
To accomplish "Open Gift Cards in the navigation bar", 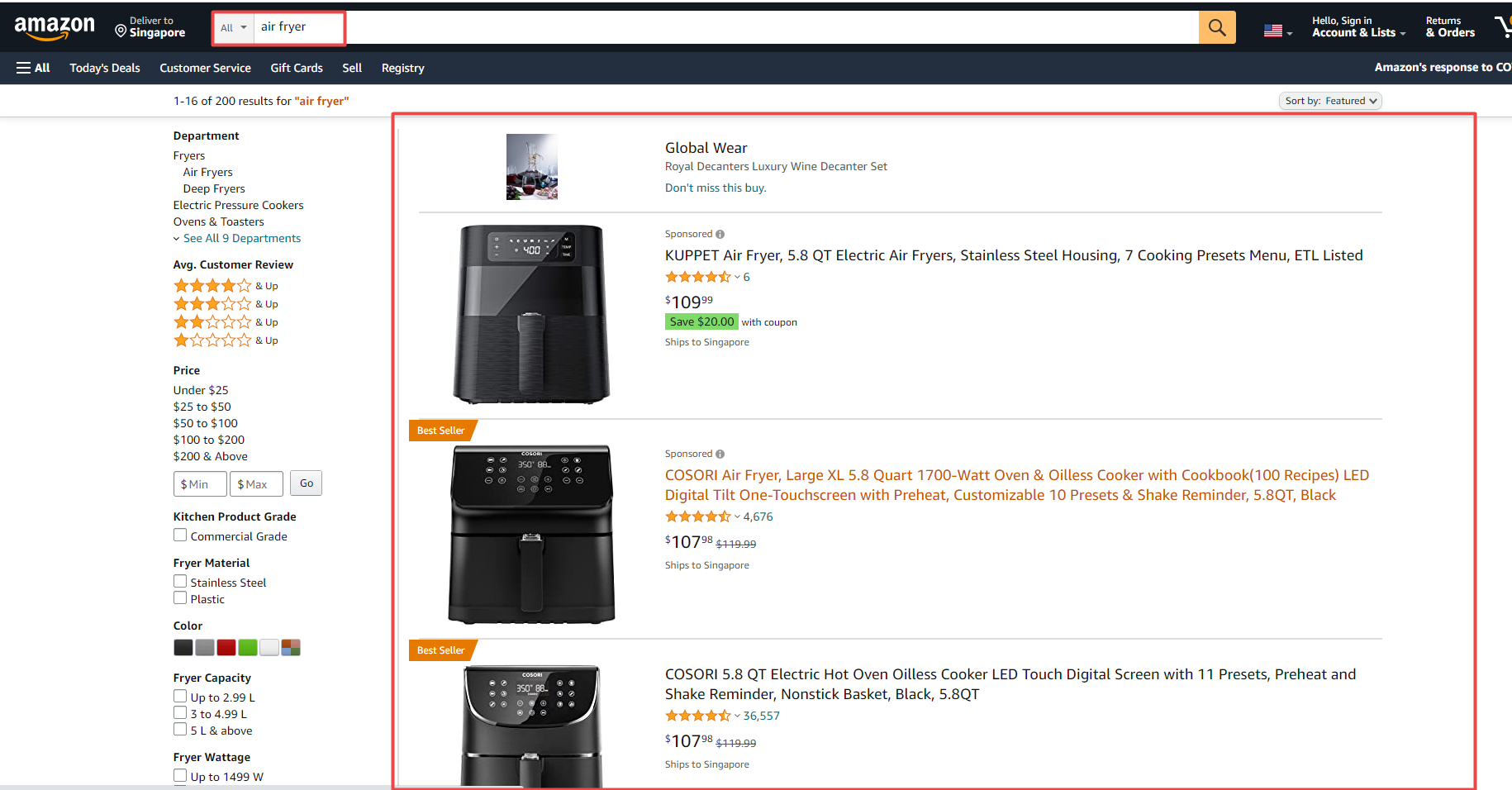I will [x=297, y=68].
